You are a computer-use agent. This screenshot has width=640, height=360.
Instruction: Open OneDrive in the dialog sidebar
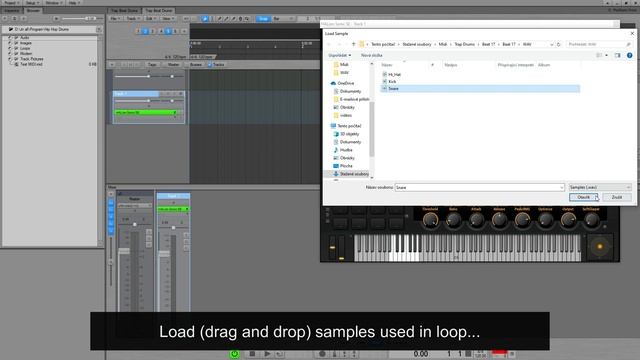point(345,83)
